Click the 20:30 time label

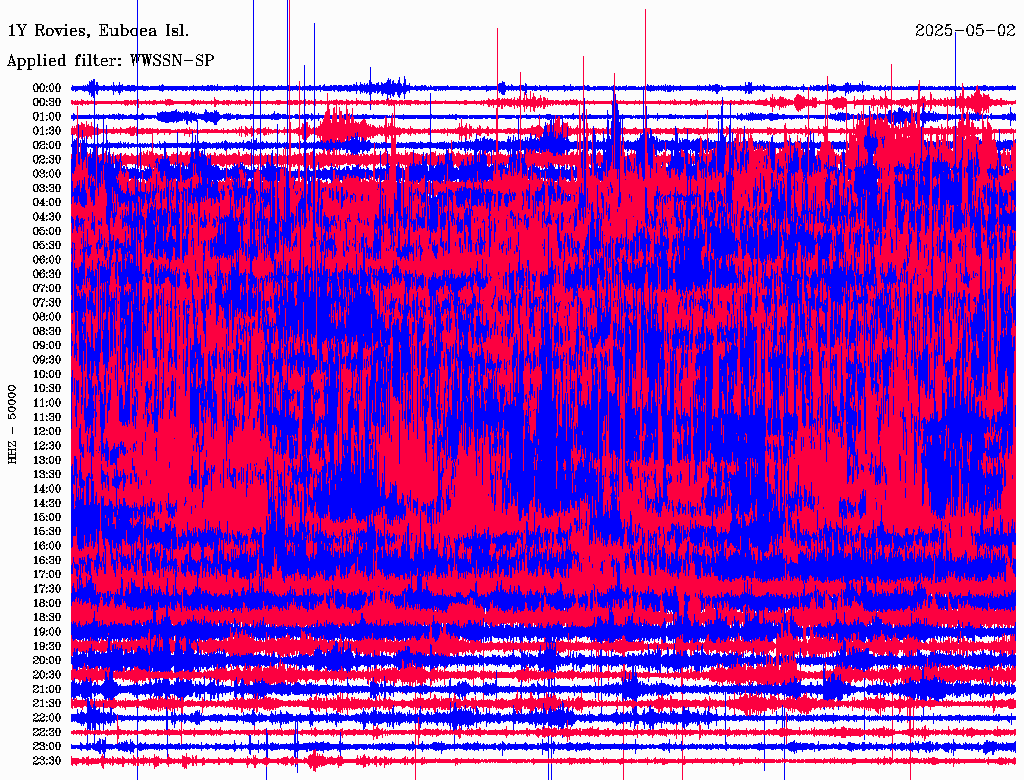click(47, 675)
